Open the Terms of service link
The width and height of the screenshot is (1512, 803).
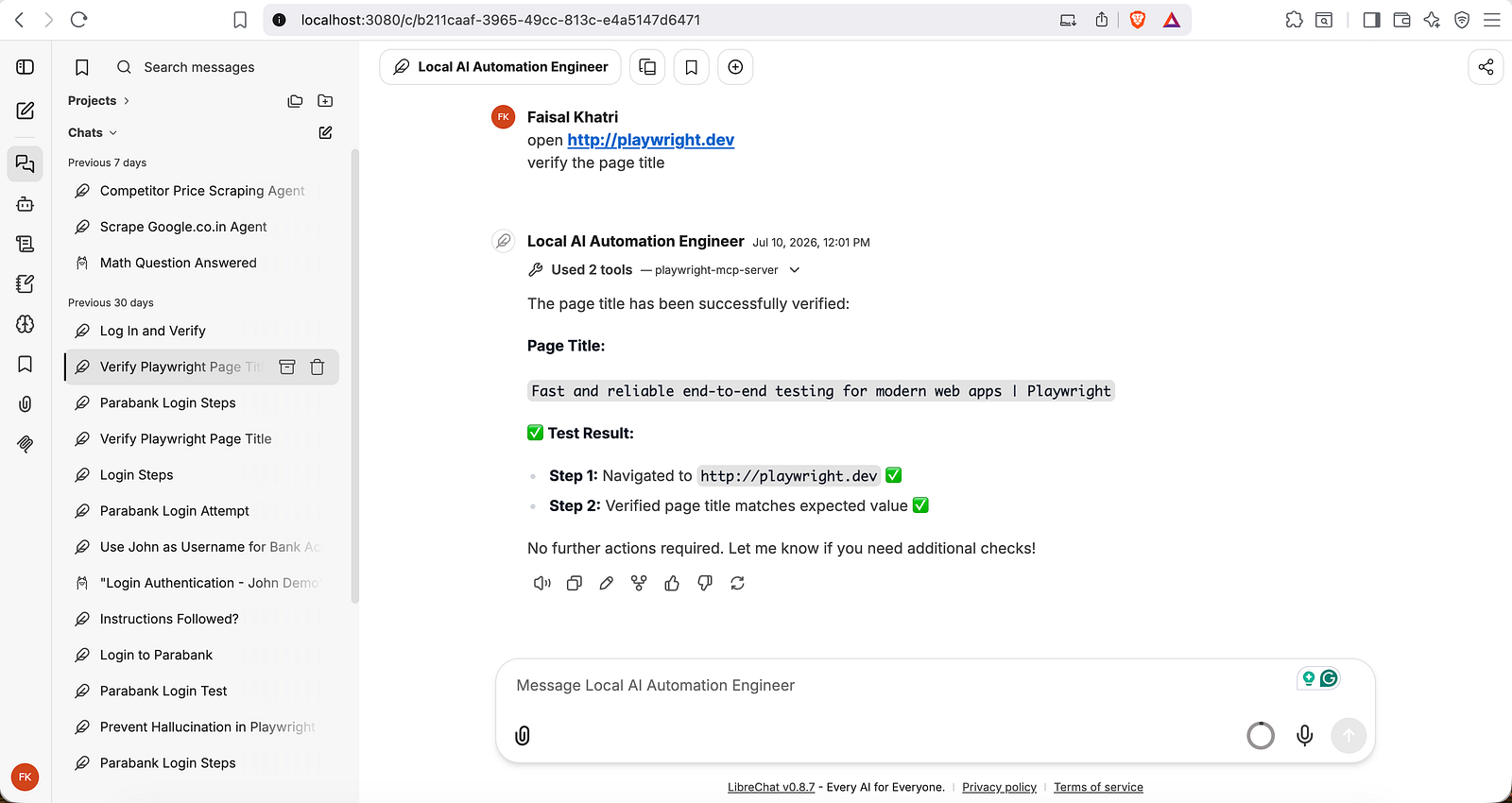click(1098, 787)
